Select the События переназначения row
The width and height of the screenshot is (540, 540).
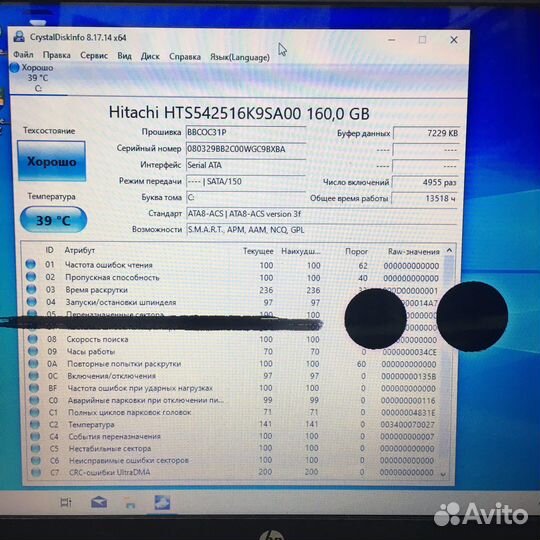coord(234,436)
